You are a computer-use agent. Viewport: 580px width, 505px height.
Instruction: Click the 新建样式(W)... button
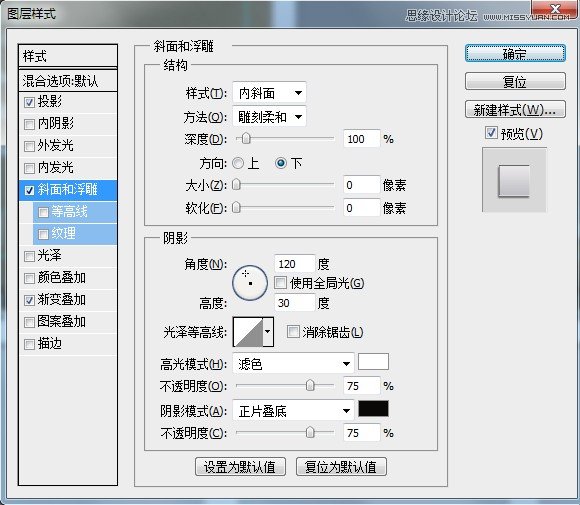coord(515,110)
